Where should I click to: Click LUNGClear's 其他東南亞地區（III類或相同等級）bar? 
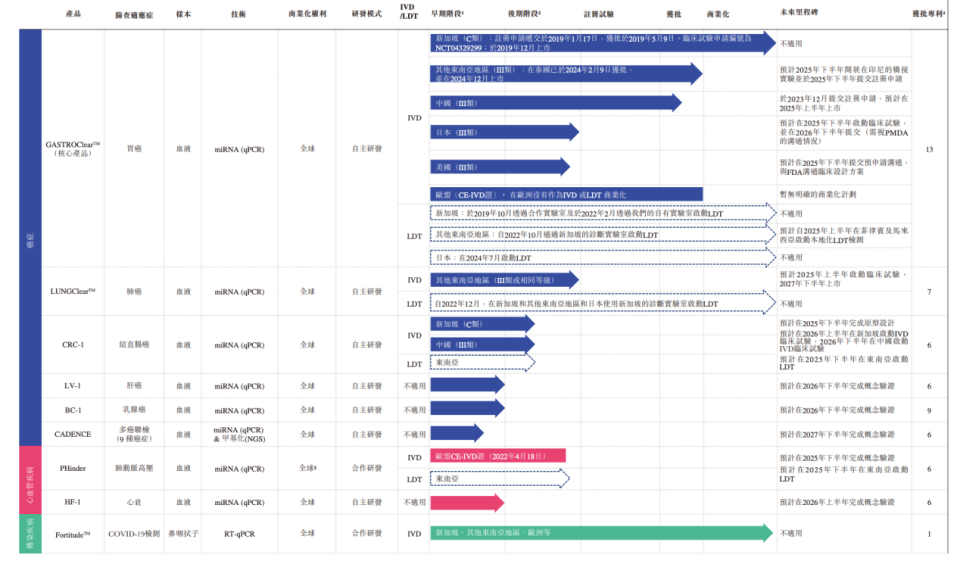pyautogui.click(x=504, y=280)
